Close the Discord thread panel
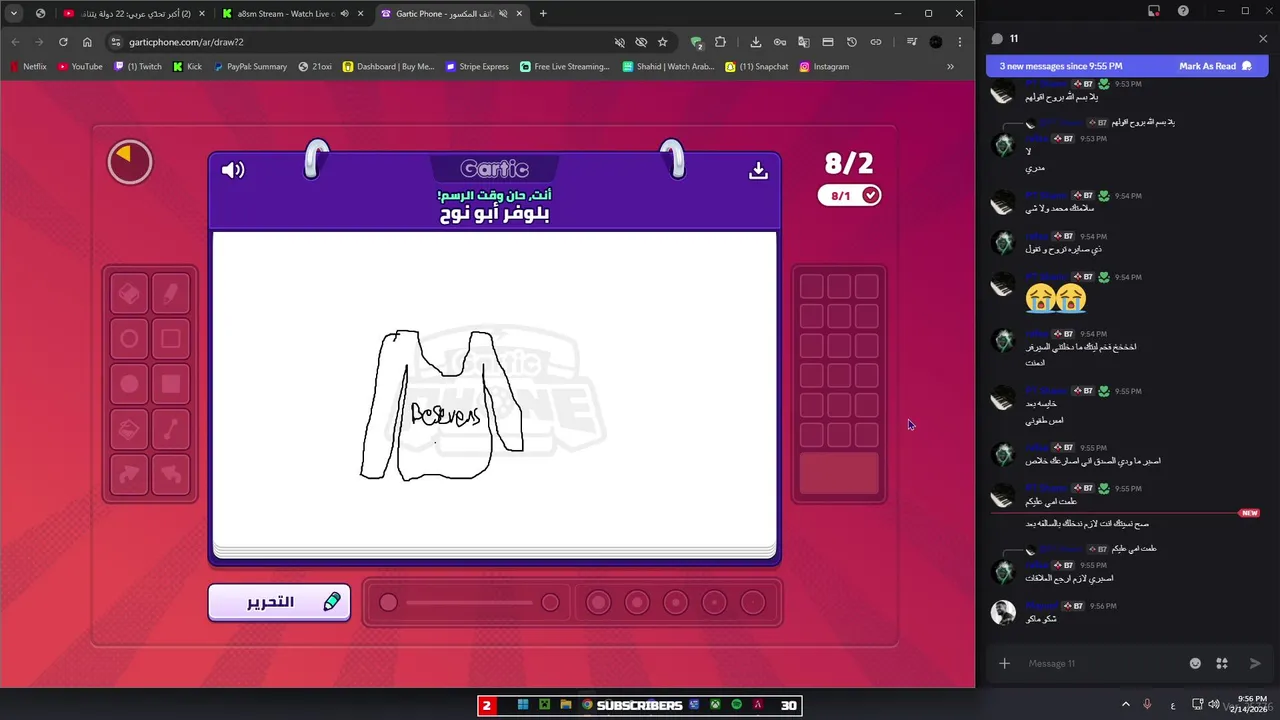Screen dimensions: 1280x720 (1263, 39)
